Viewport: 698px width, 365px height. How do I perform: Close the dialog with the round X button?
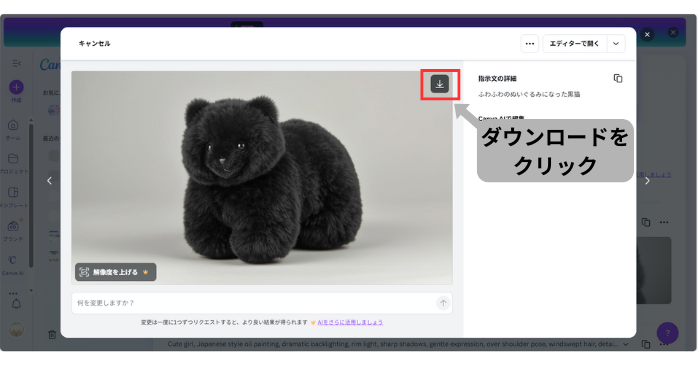(647, 35)
